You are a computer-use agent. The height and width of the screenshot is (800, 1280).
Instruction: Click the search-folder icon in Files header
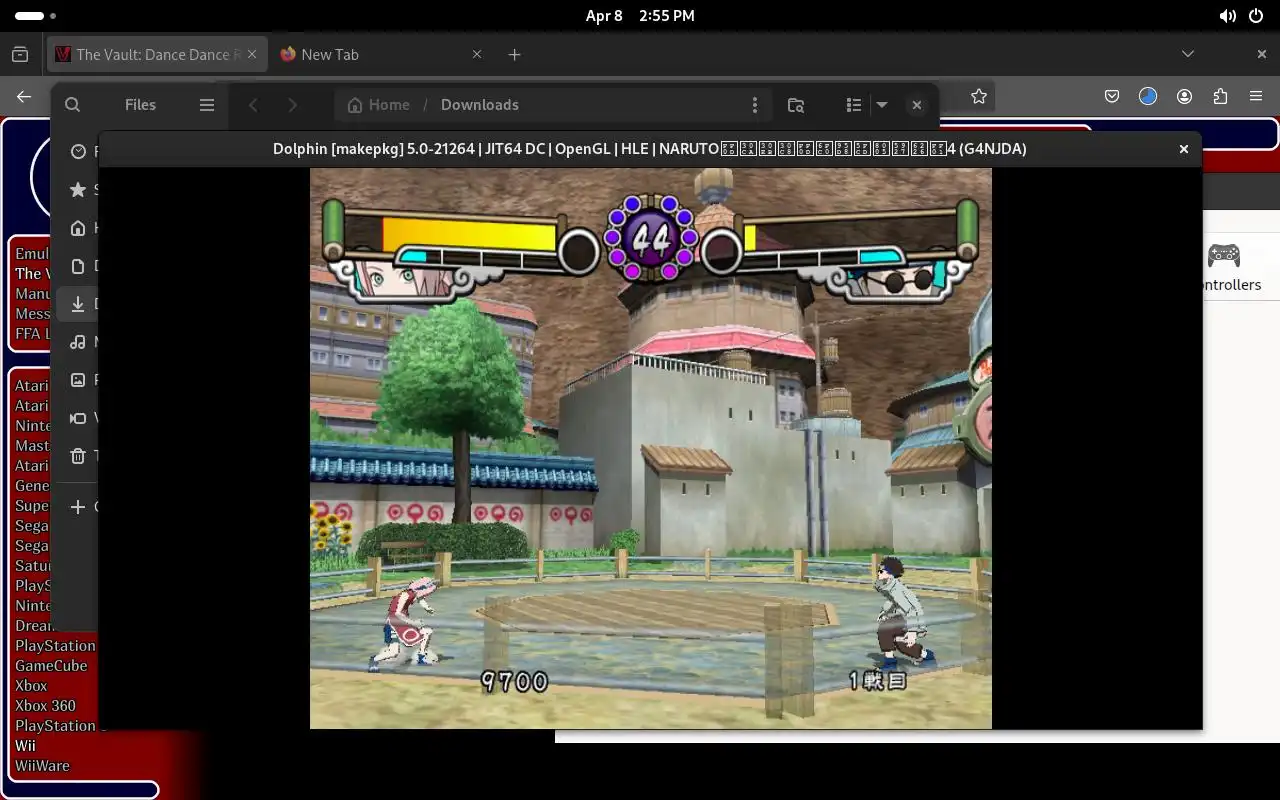click(x=796, y=104)
